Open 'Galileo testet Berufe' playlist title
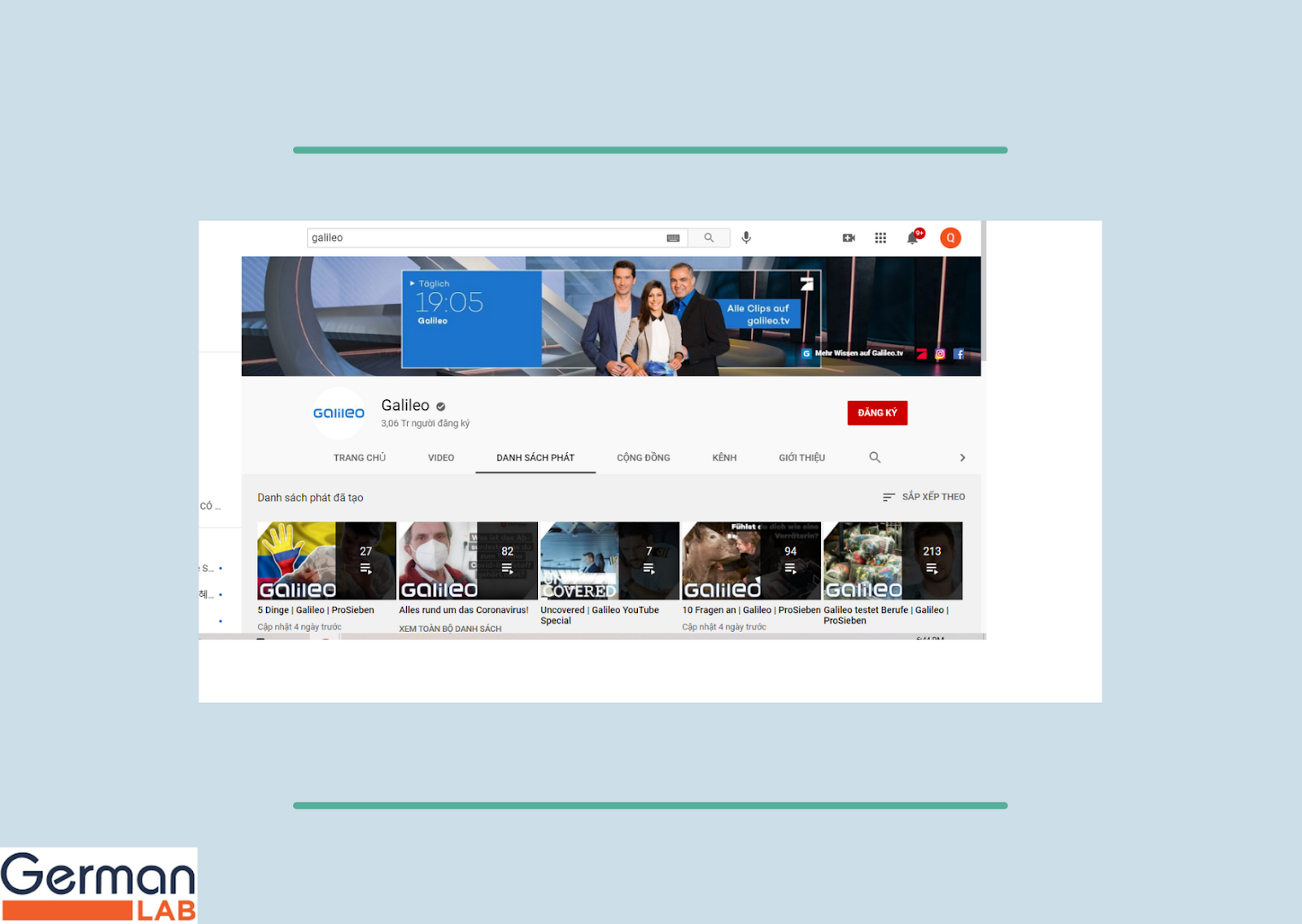This screenshot has height=924, width=1302. coord(886,615)
